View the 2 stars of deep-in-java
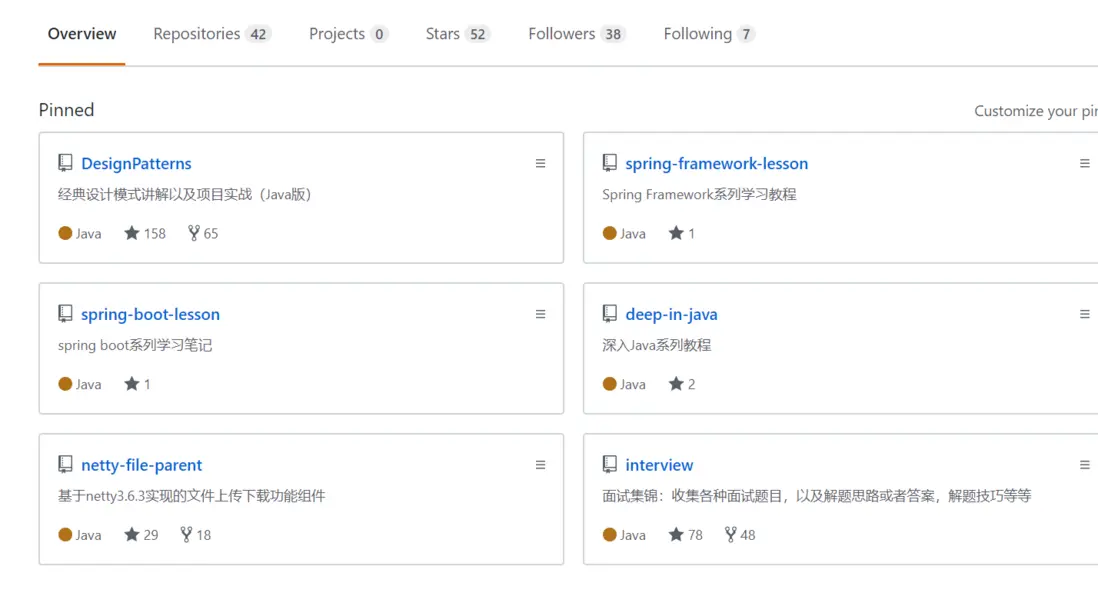Screen dimensions: 1098x593 (682, 384)
